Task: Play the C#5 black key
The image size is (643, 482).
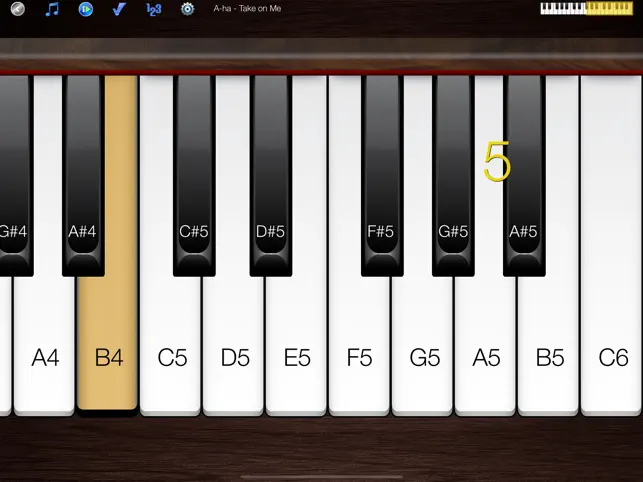Action: coord(194,176)
